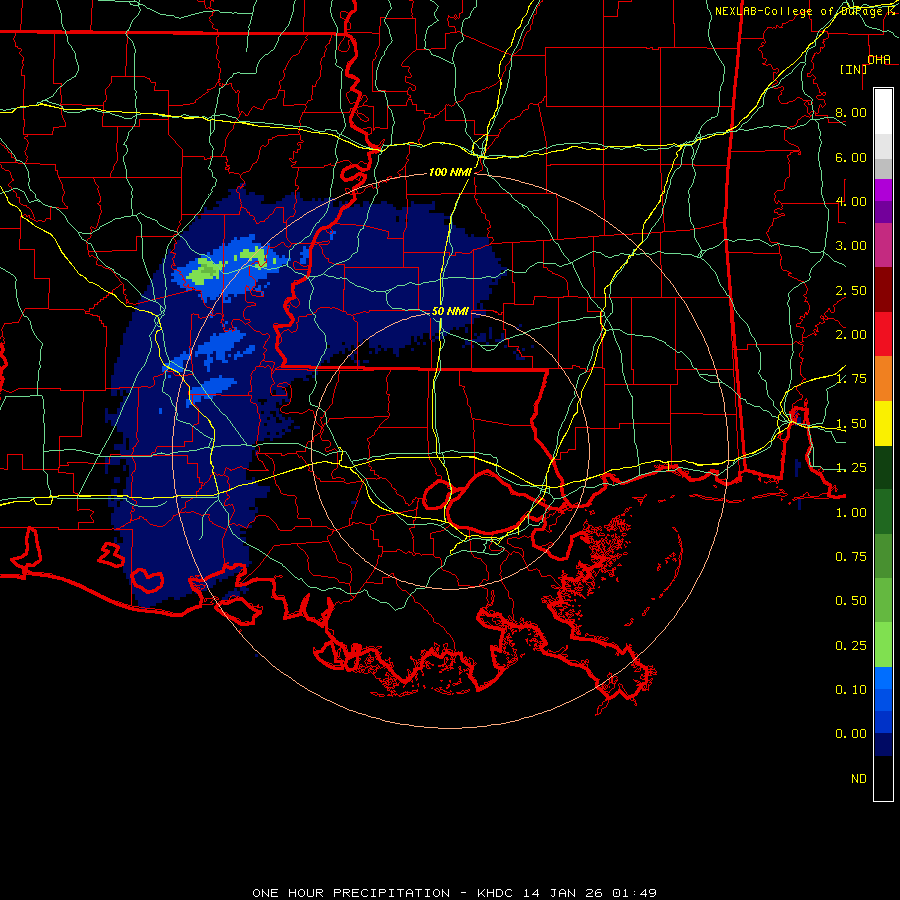
Task: Select the OHA product label
Action: (879, 59)
